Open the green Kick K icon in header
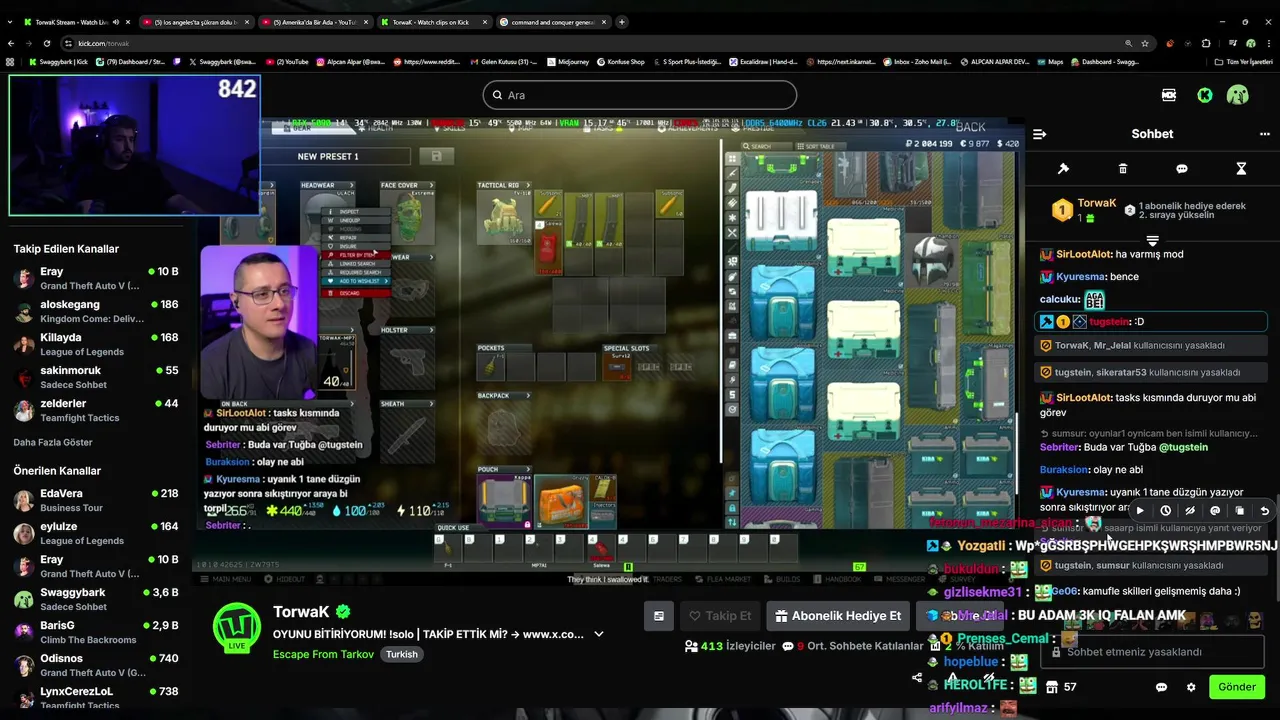 1205,95
